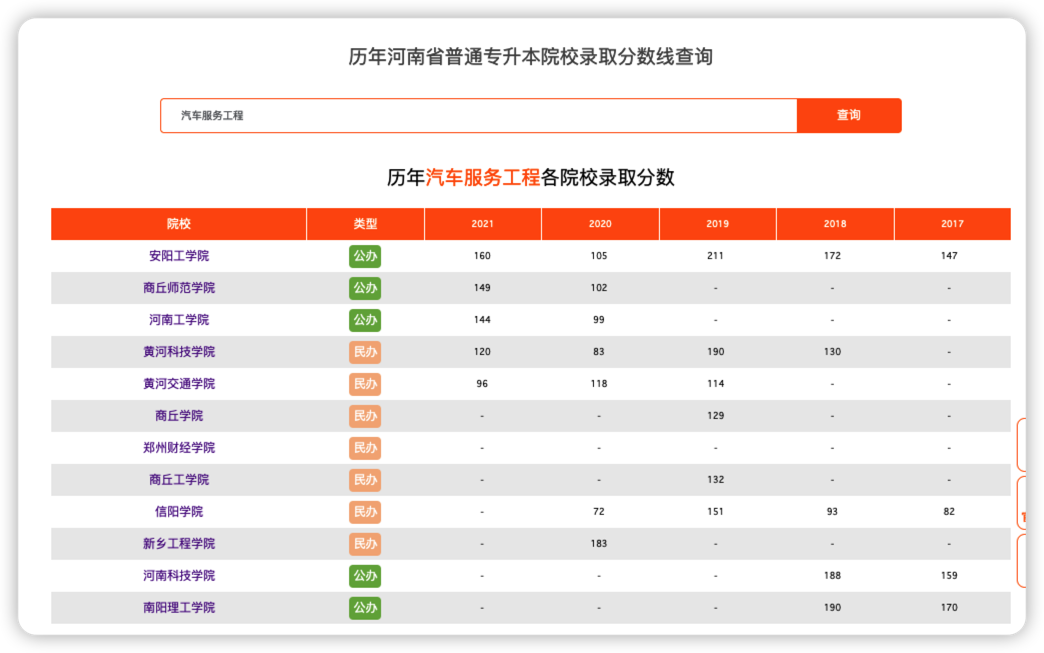
Task: Select 黄河科技学院 2018 score 130
Action: point(832,351)
